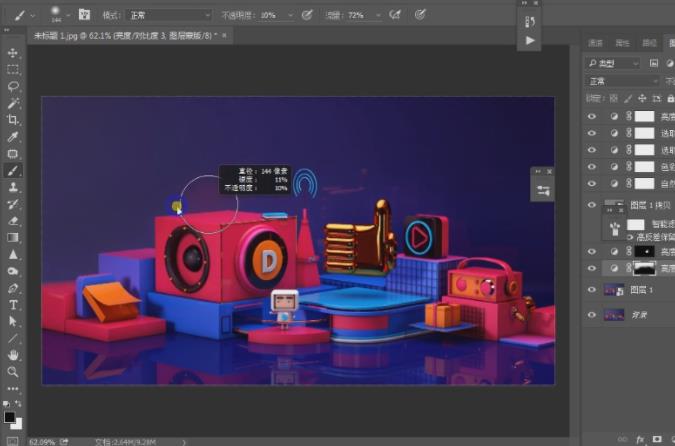Select the Eraser tool
The height and width of the screenshot is (446, 675).
click(13, 221)
